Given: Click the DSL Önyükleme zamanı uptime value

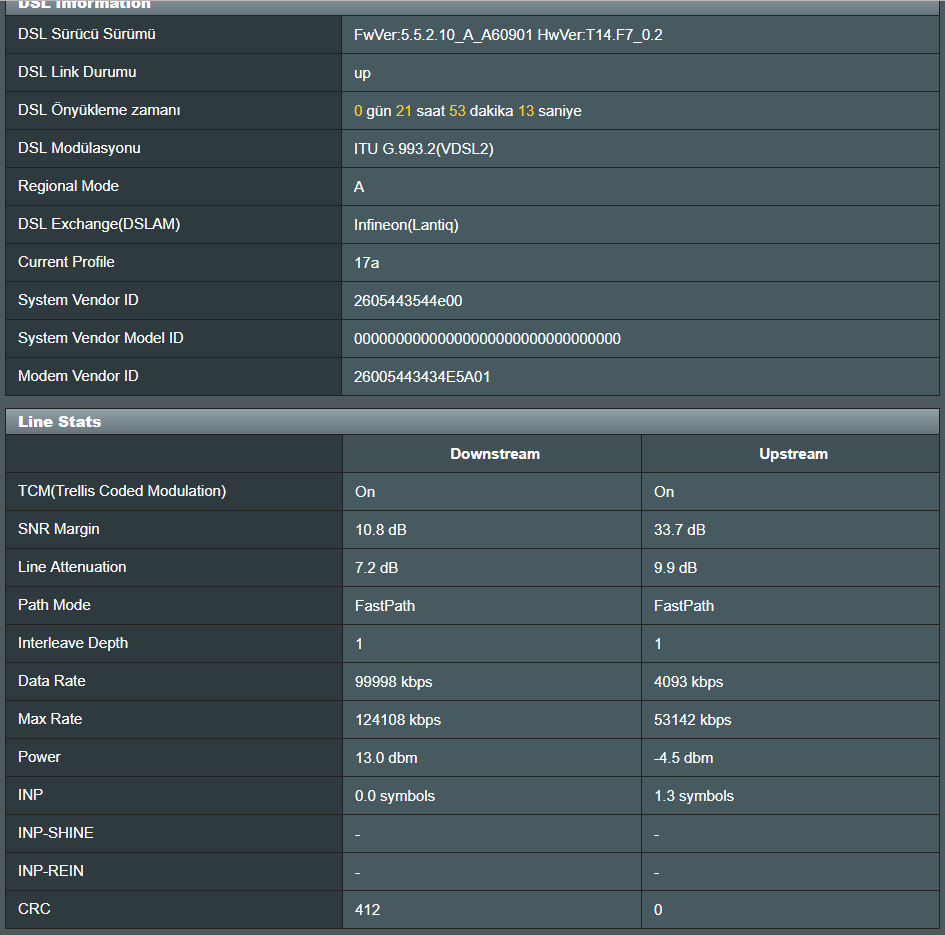Looking at the screenshot, I should [468, 111].
